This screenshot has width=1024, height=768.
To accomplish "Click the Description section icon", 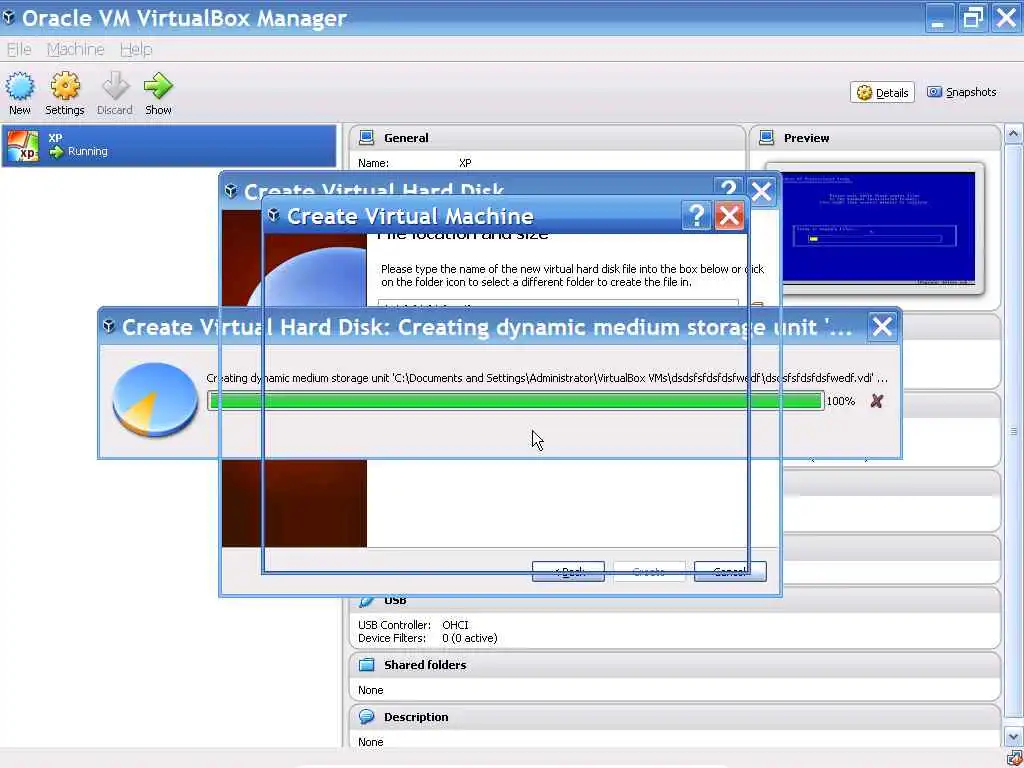I will 366,717.
